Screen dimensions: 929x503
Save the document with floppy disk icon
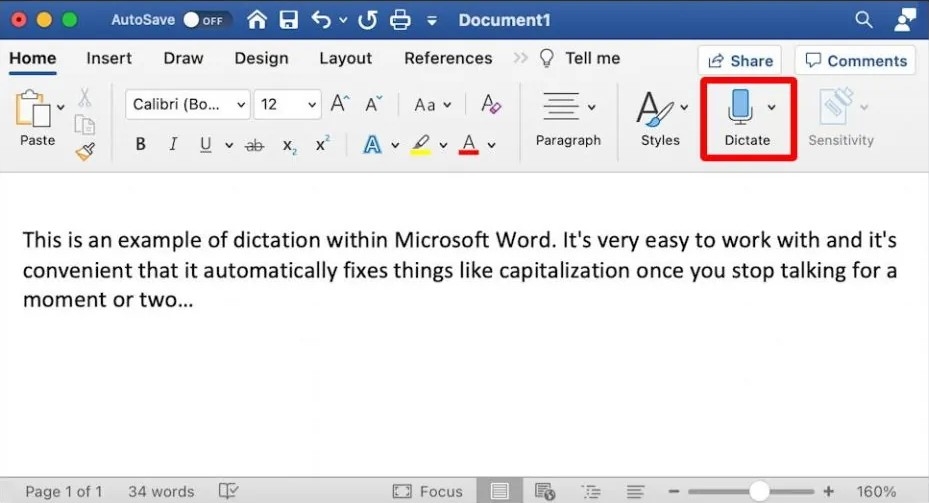[x=289, y=20]
